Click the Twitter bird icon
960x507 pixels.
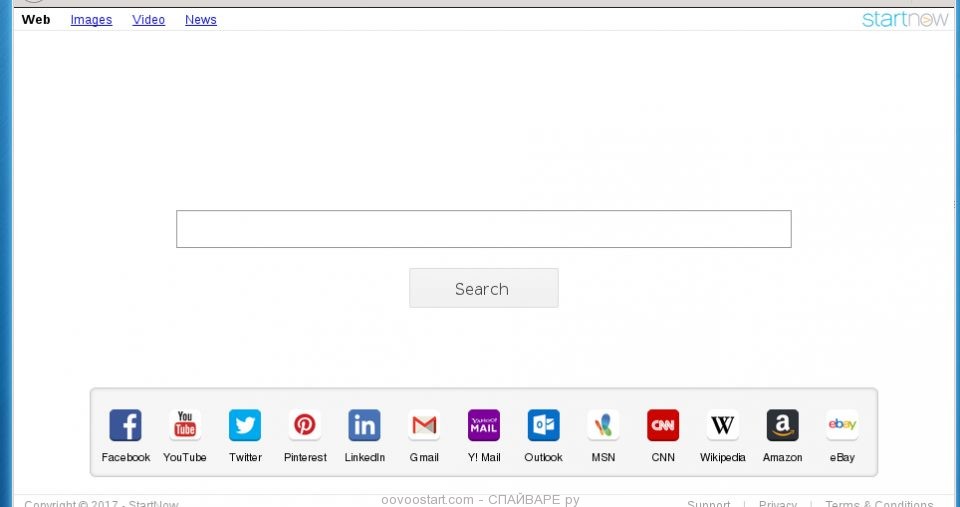coord(245,426)
